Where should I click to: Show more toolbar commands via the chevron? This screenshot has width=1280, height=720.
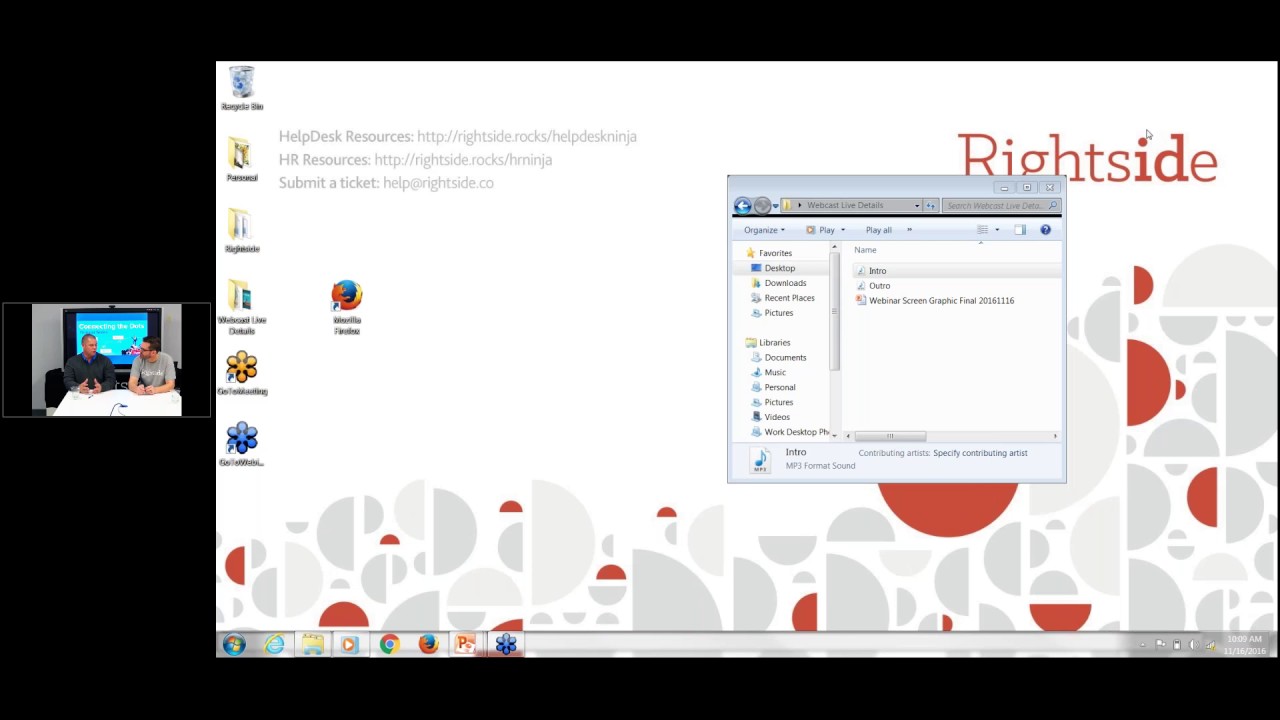[x=909, y=230]
